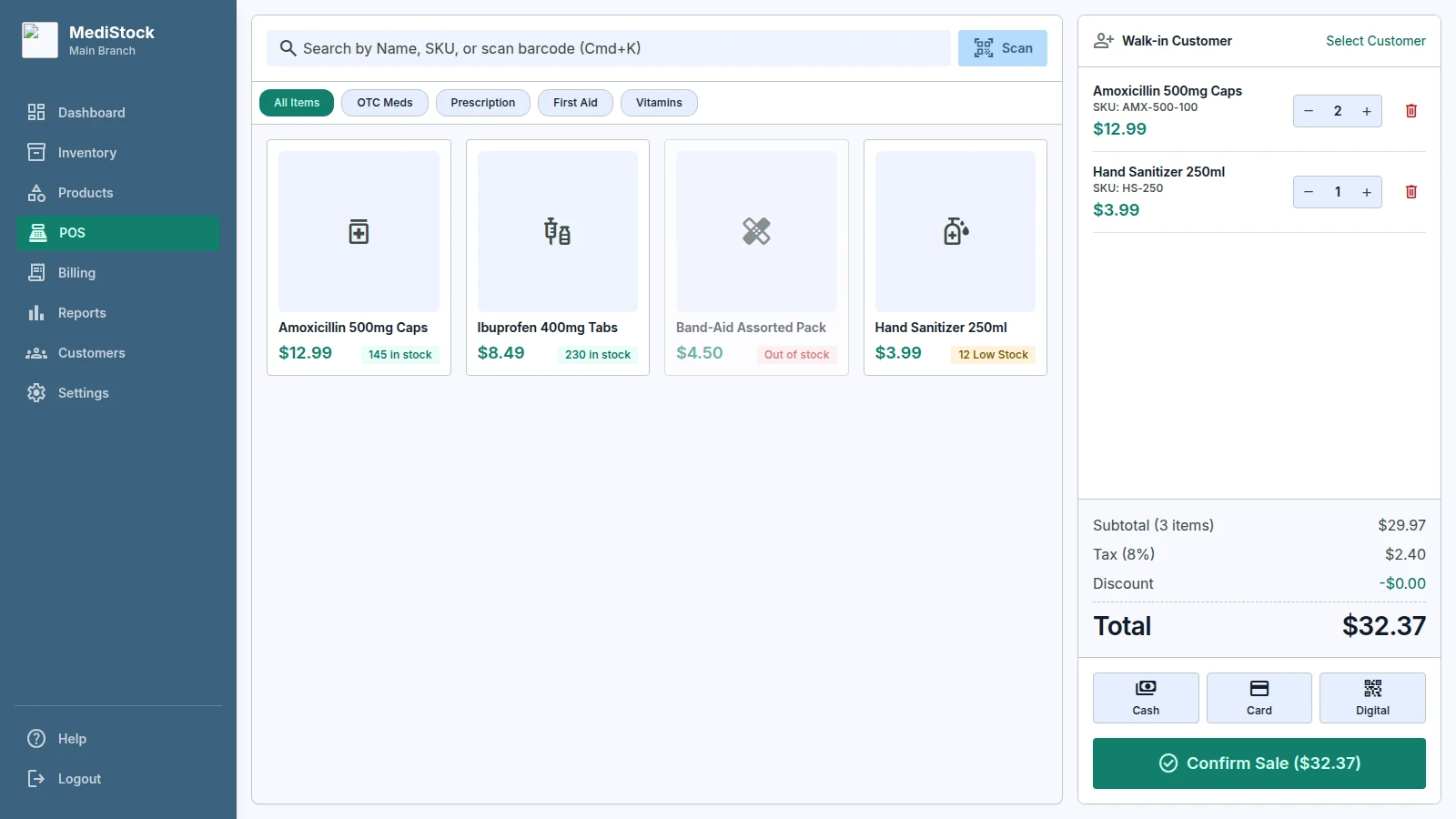Click the magnifying glass search icon

(288, 48)
